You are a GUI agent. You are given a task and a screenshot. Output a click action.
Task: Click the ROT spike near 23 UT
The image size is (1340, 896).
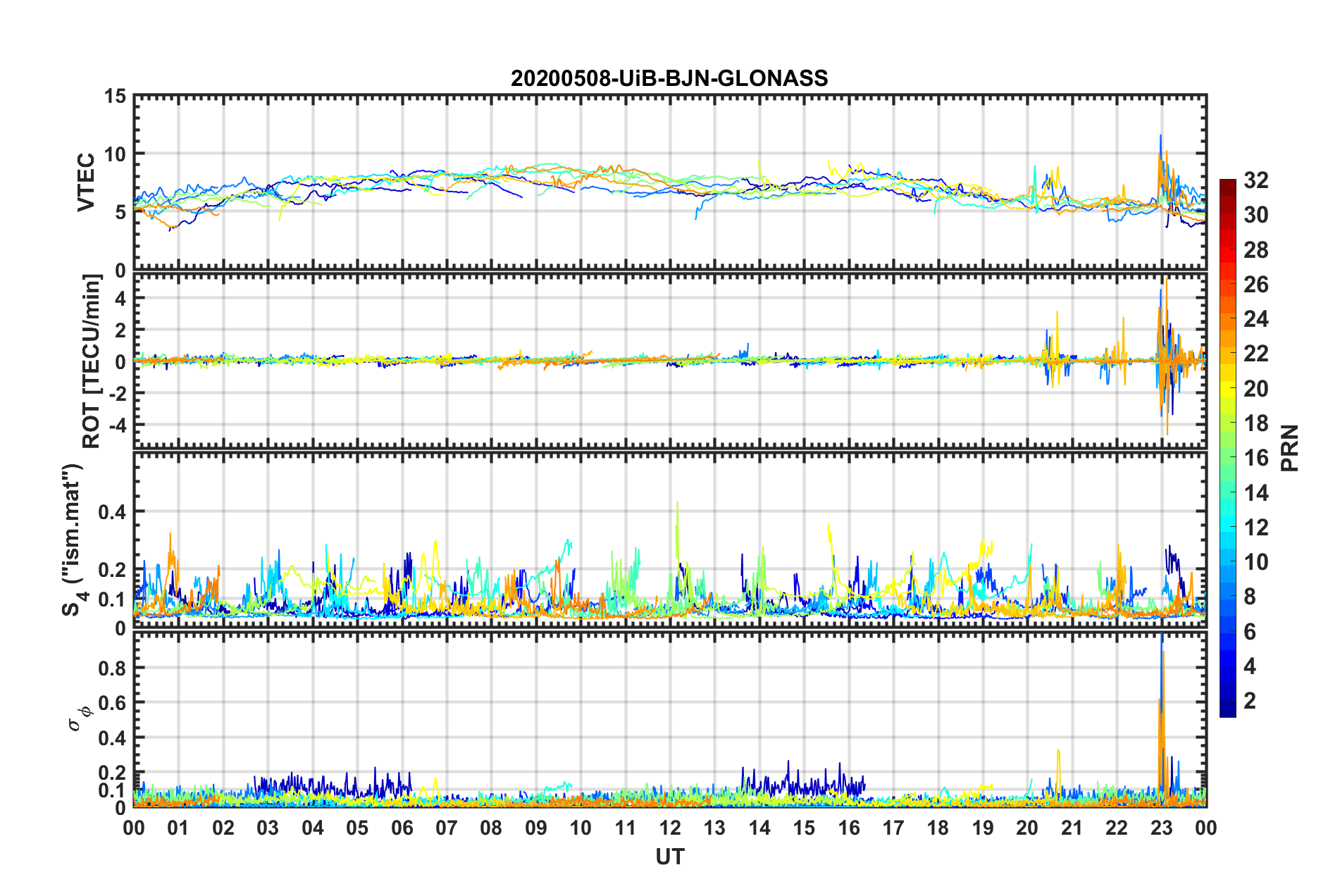click(x=1167, y=356)
